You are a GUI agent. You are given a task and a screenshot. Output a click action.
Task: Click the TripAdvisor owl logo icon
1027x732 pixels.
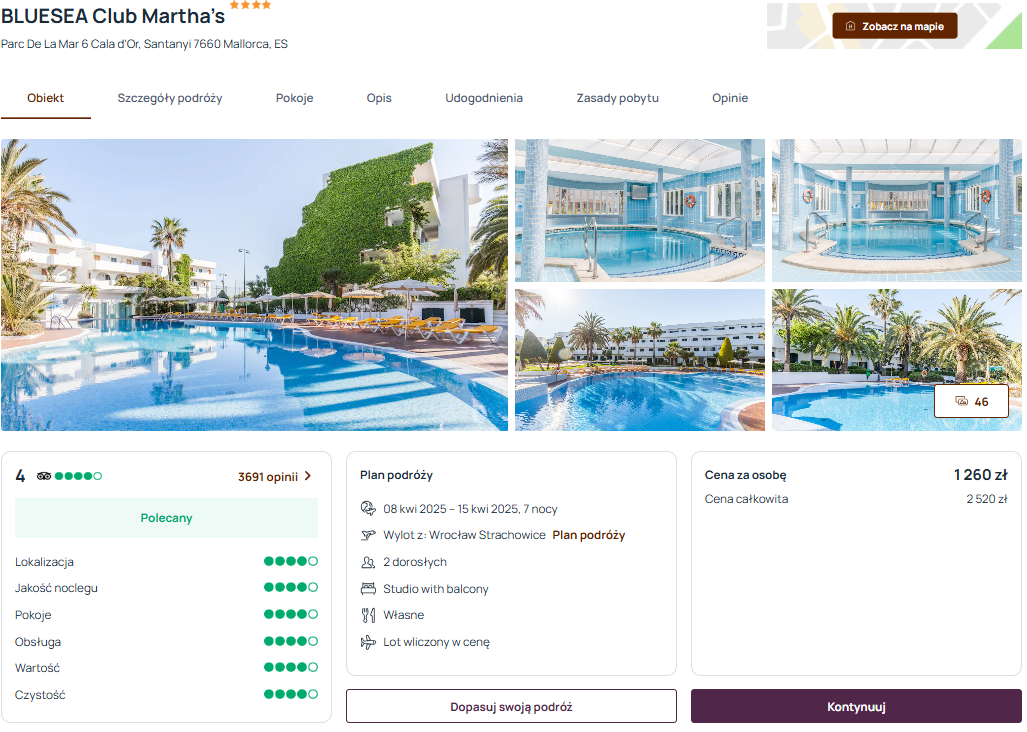coord(44,478)
